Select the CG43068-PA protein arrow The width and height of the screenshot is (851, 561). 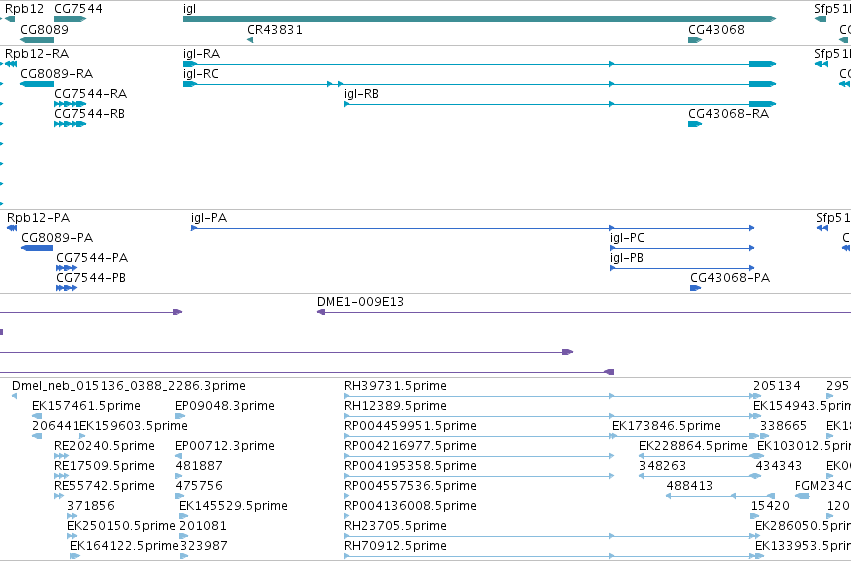pyautogui.click(x=695, y=288)
